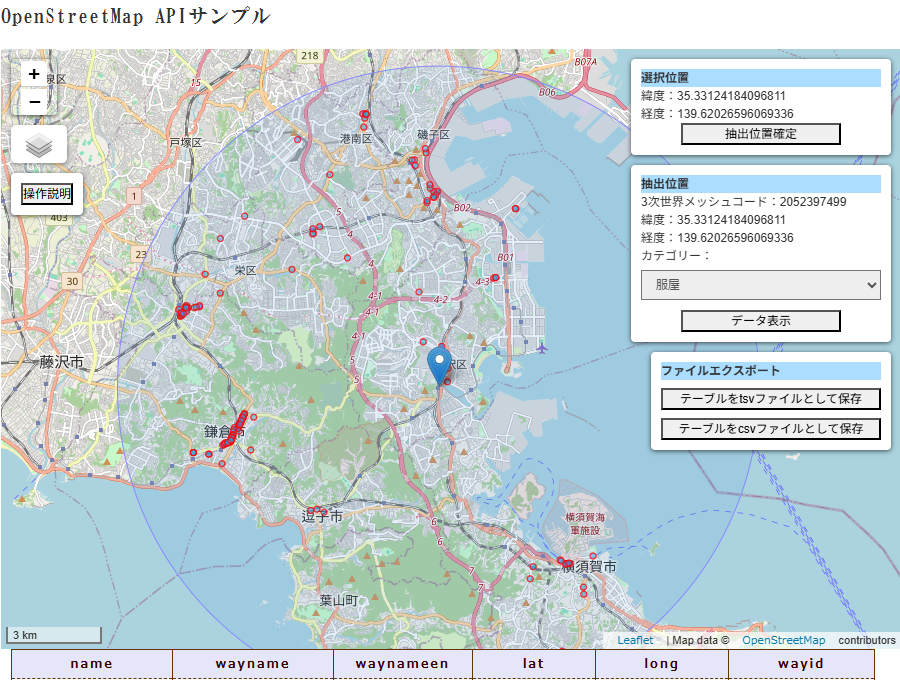Click the 磯子区 map label

point(433,135)
